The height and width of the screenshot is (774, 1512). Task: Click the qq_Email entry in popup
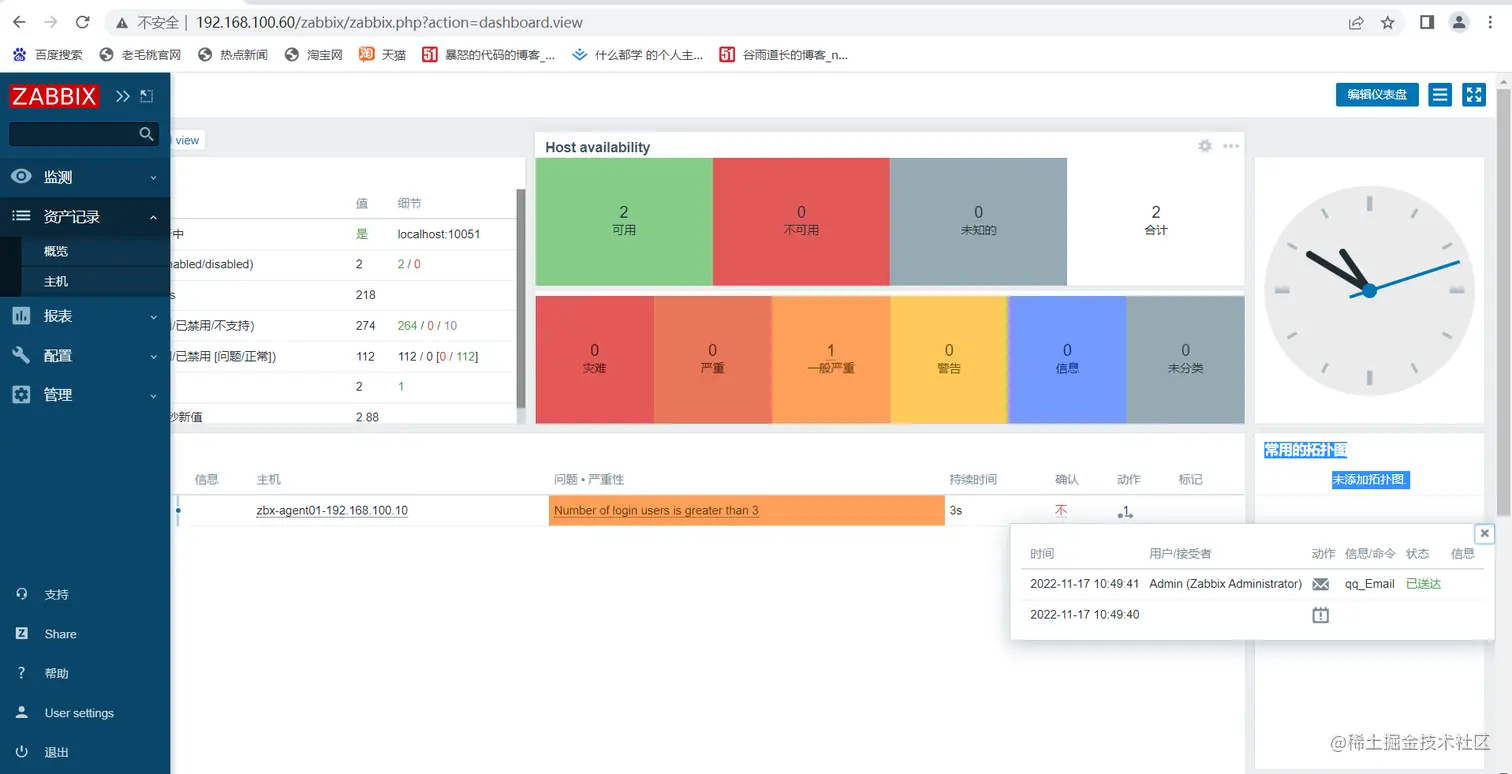pyautogui.click(x=1369, y=584)
